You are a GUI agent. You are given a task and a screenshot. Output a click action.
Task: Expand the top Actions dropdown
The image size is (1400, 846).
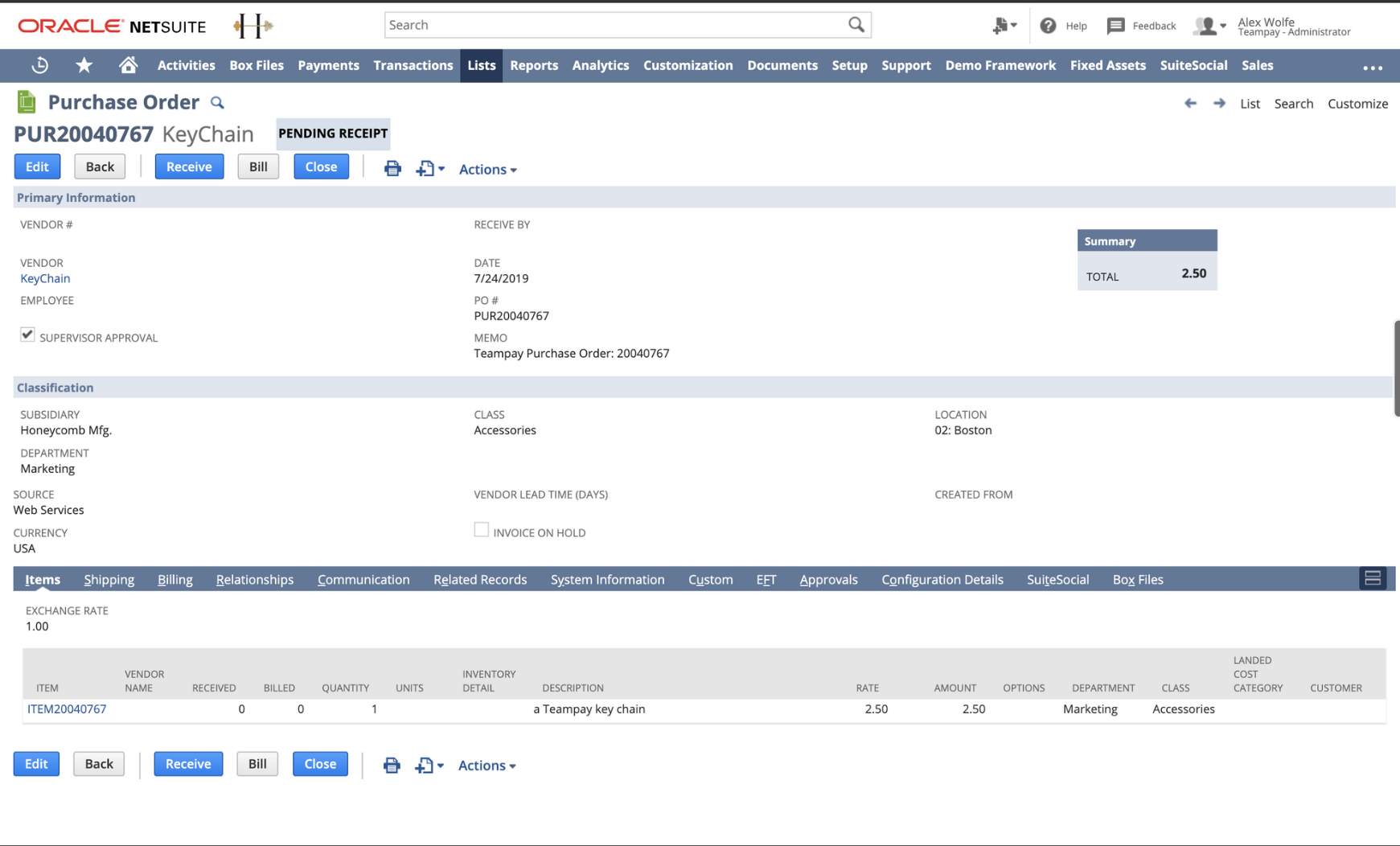(x=487, y=169)
